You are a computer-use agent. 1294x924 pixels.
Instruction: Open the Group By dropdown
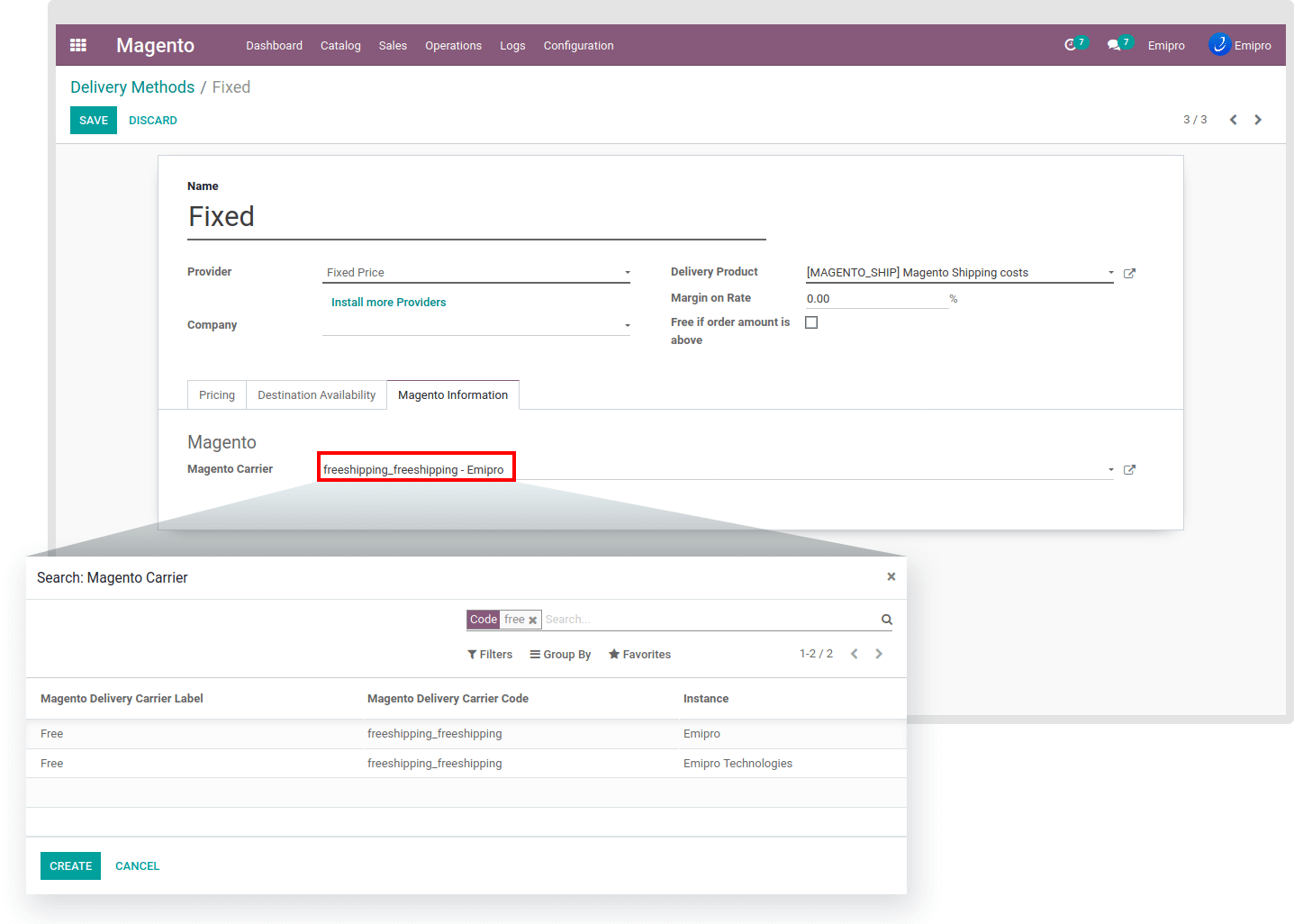point(560,655)
